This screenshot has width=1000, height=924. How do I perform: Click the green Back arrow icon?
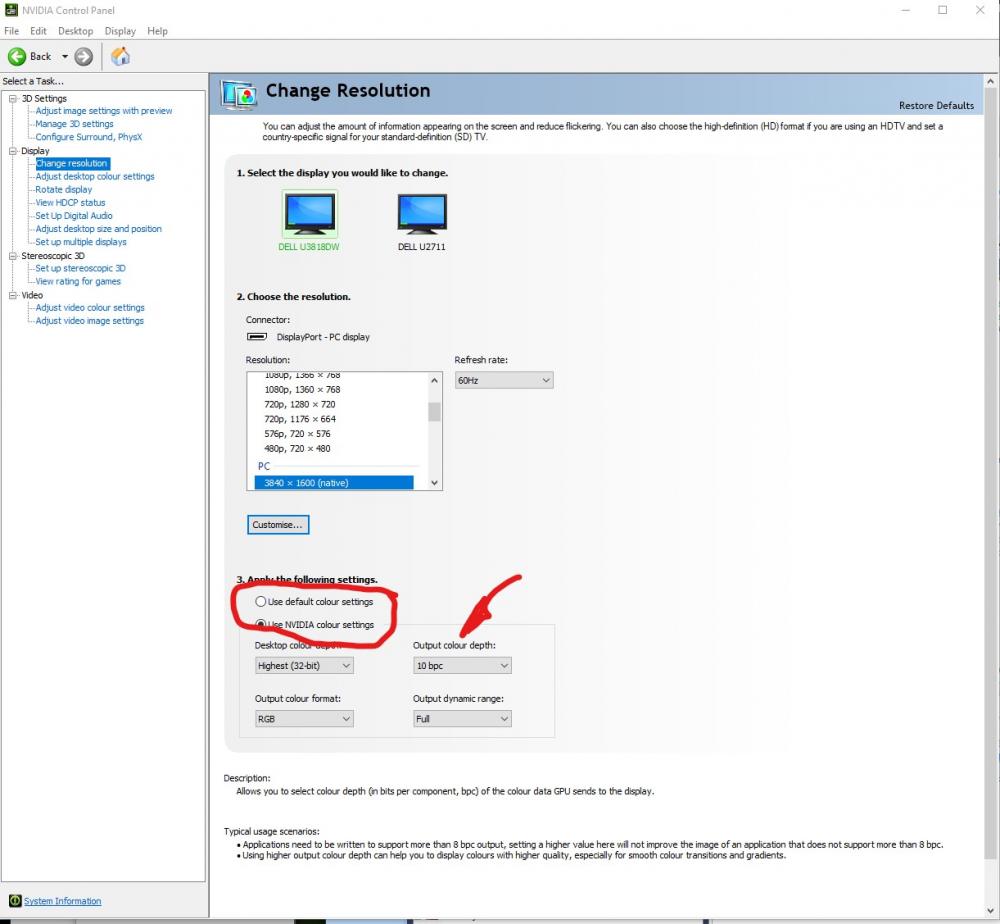(x=17, y=57)
